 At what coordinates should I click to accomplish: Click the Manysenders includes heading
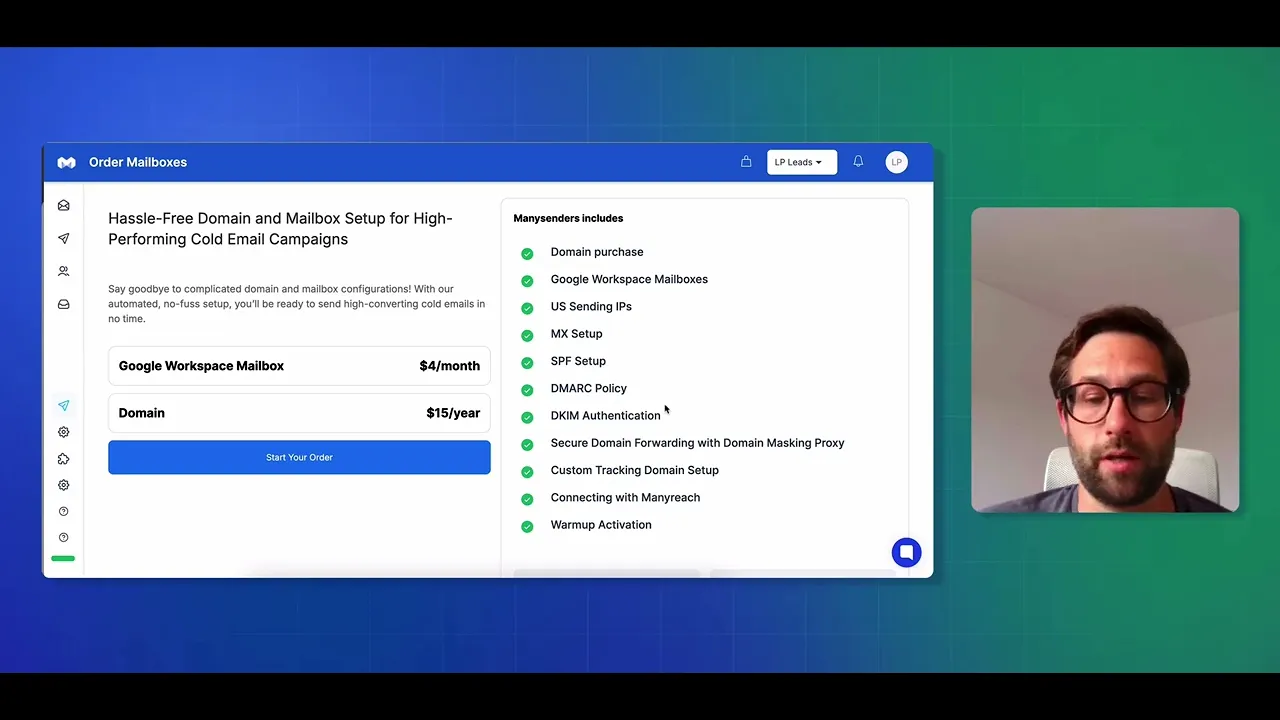click(x=568, y=218)
